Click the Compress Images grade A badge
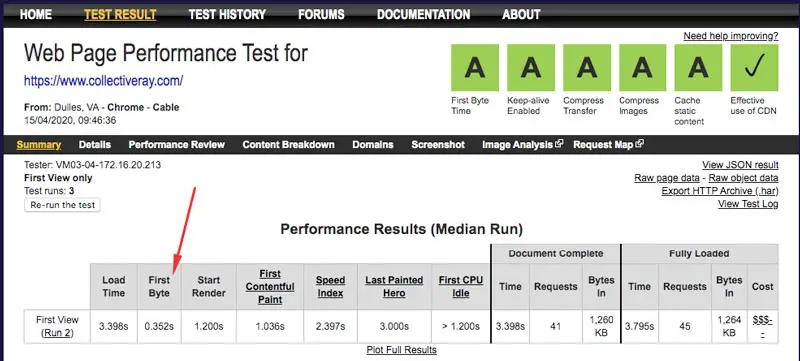The width and height of the screenshot is (800, 361). pyautogui.click(x=642, y=67)
